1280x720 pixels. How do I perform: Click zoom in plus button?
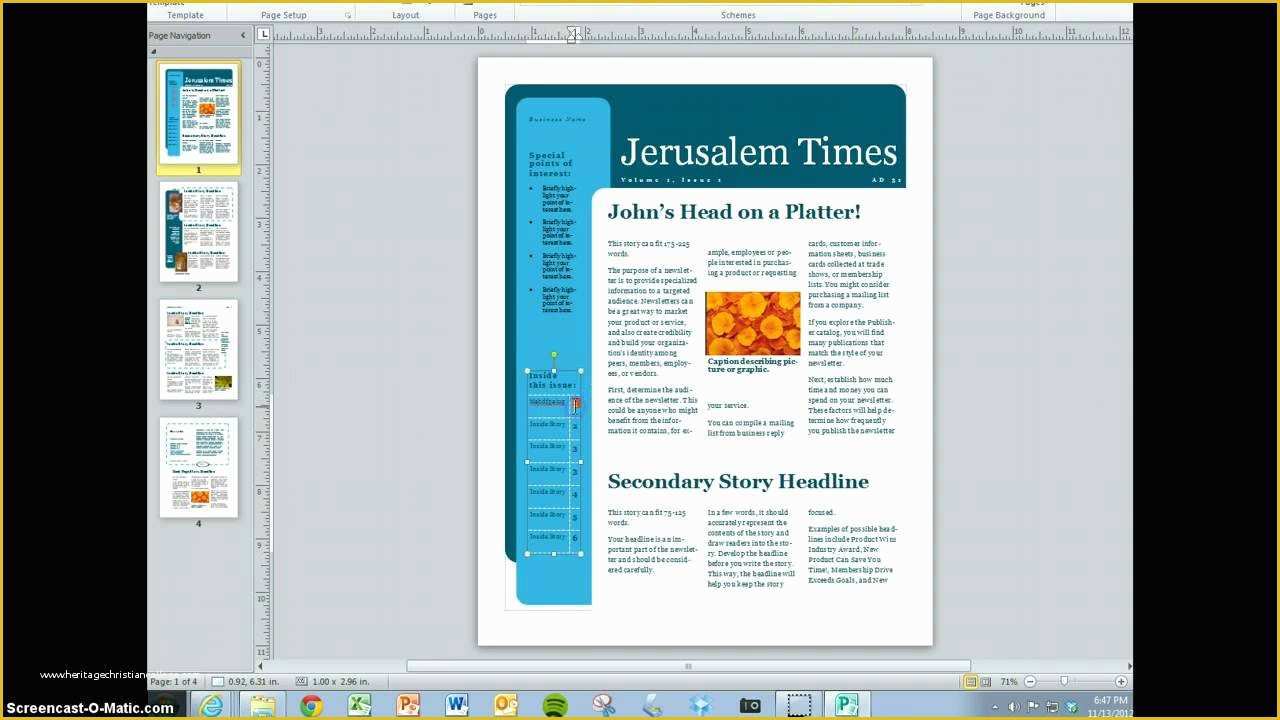pos(1121,682)
